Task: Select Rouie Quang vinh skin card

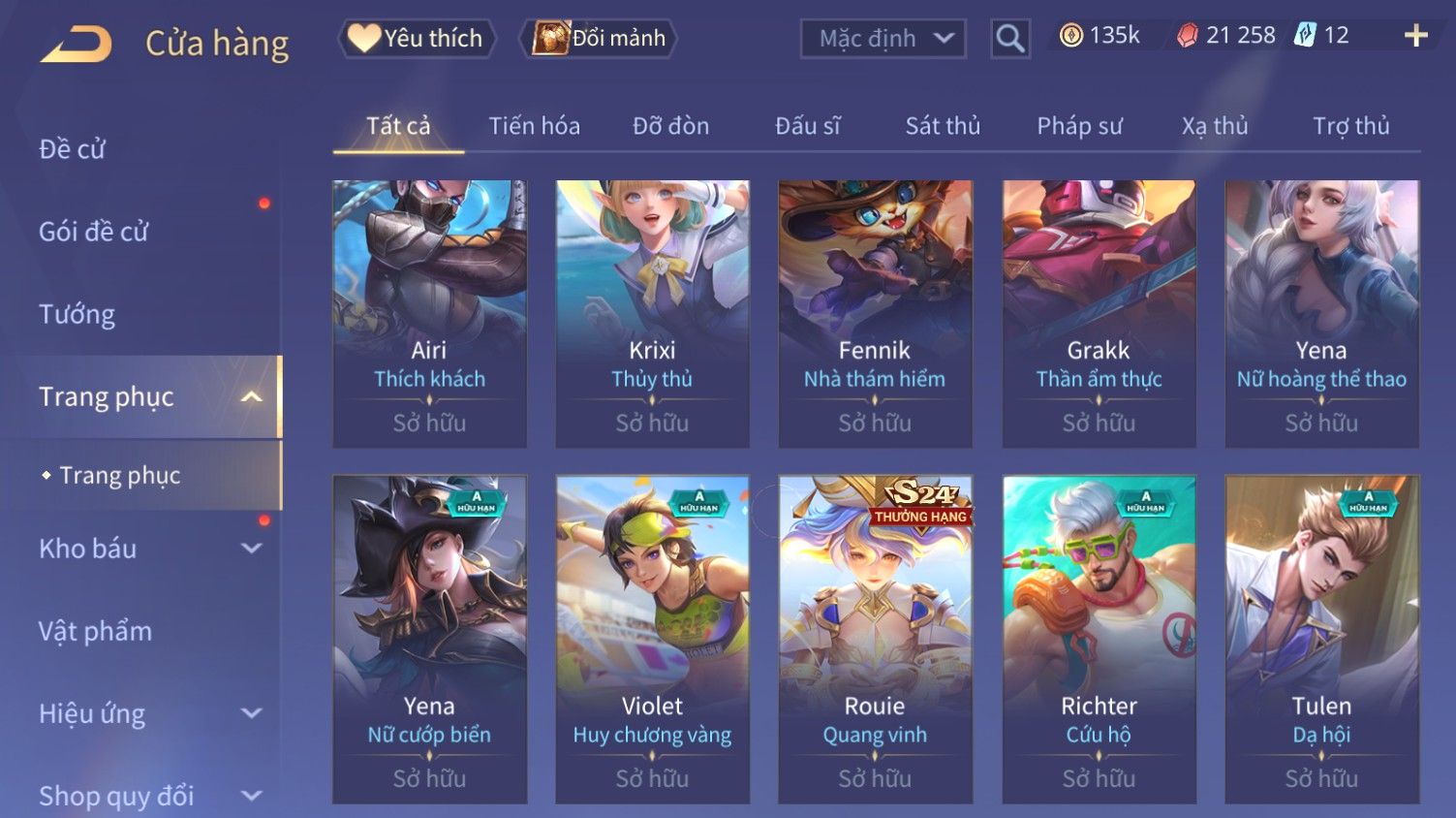Action: [875, 640]
